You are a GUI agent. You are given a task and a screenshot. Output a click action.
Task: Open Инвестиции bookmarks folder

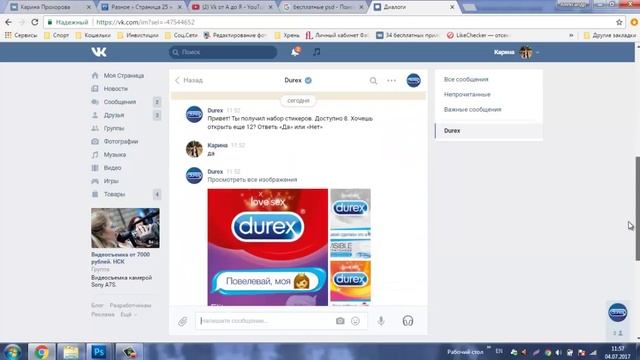pyautogui.click(x=138, y=36)
